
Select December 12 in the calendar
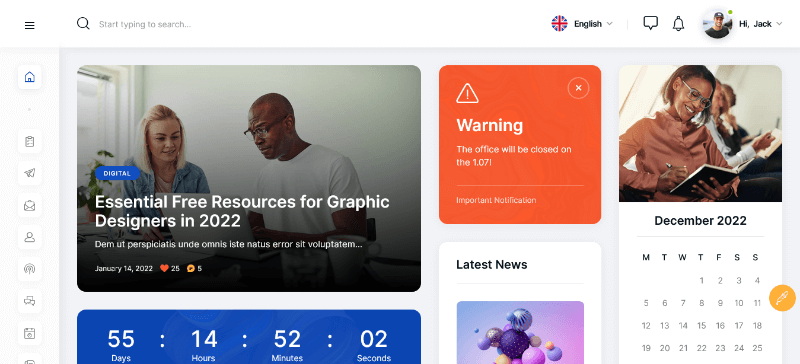[646, 325]
